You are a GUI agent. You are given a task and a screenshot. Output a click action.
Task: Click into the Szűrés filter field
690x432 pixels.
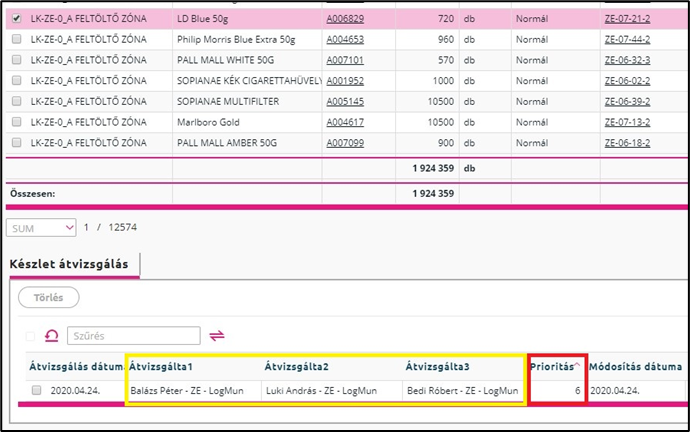134,336
